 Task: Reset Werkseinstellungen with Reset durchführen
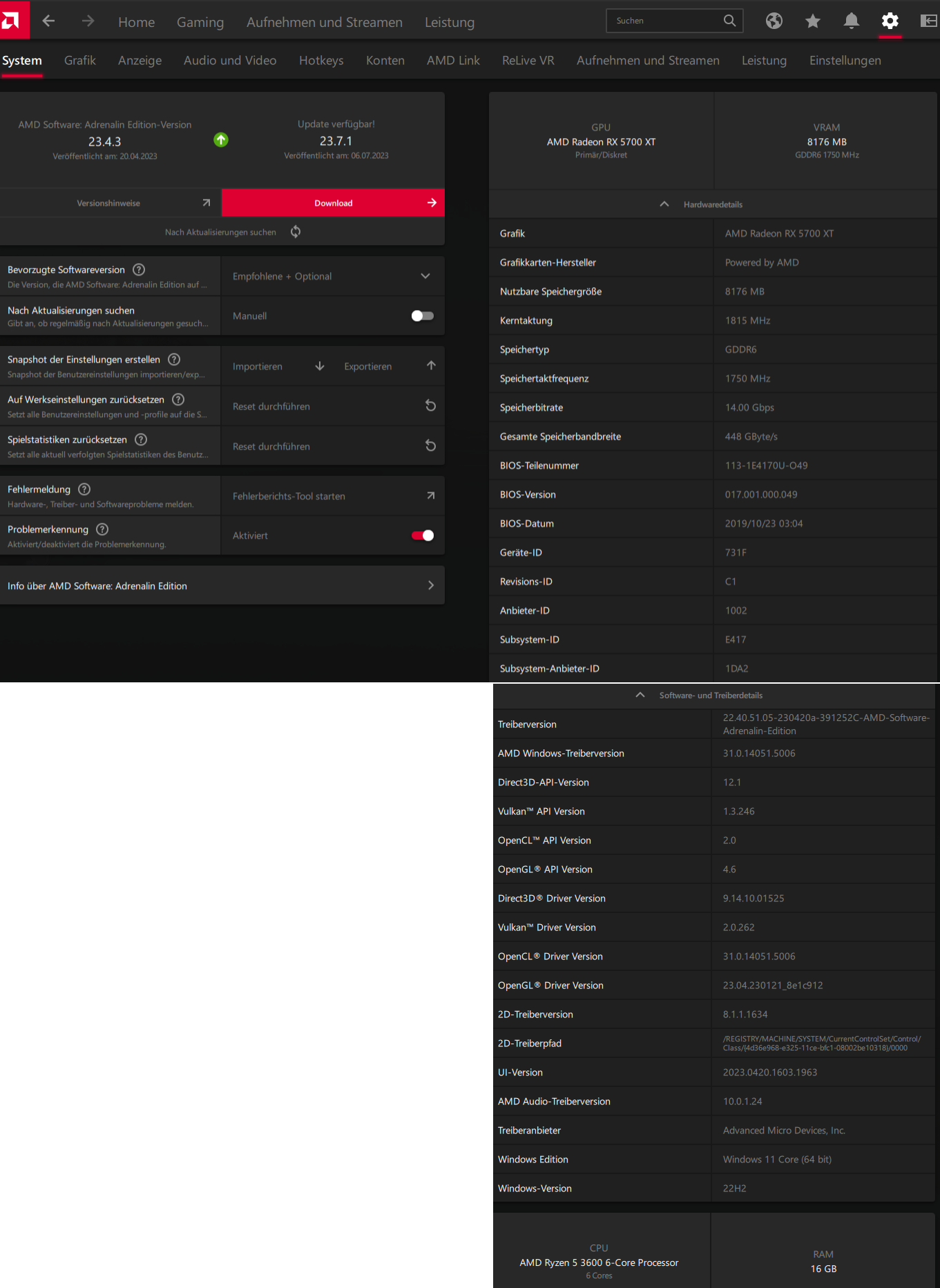click(332, 406)
